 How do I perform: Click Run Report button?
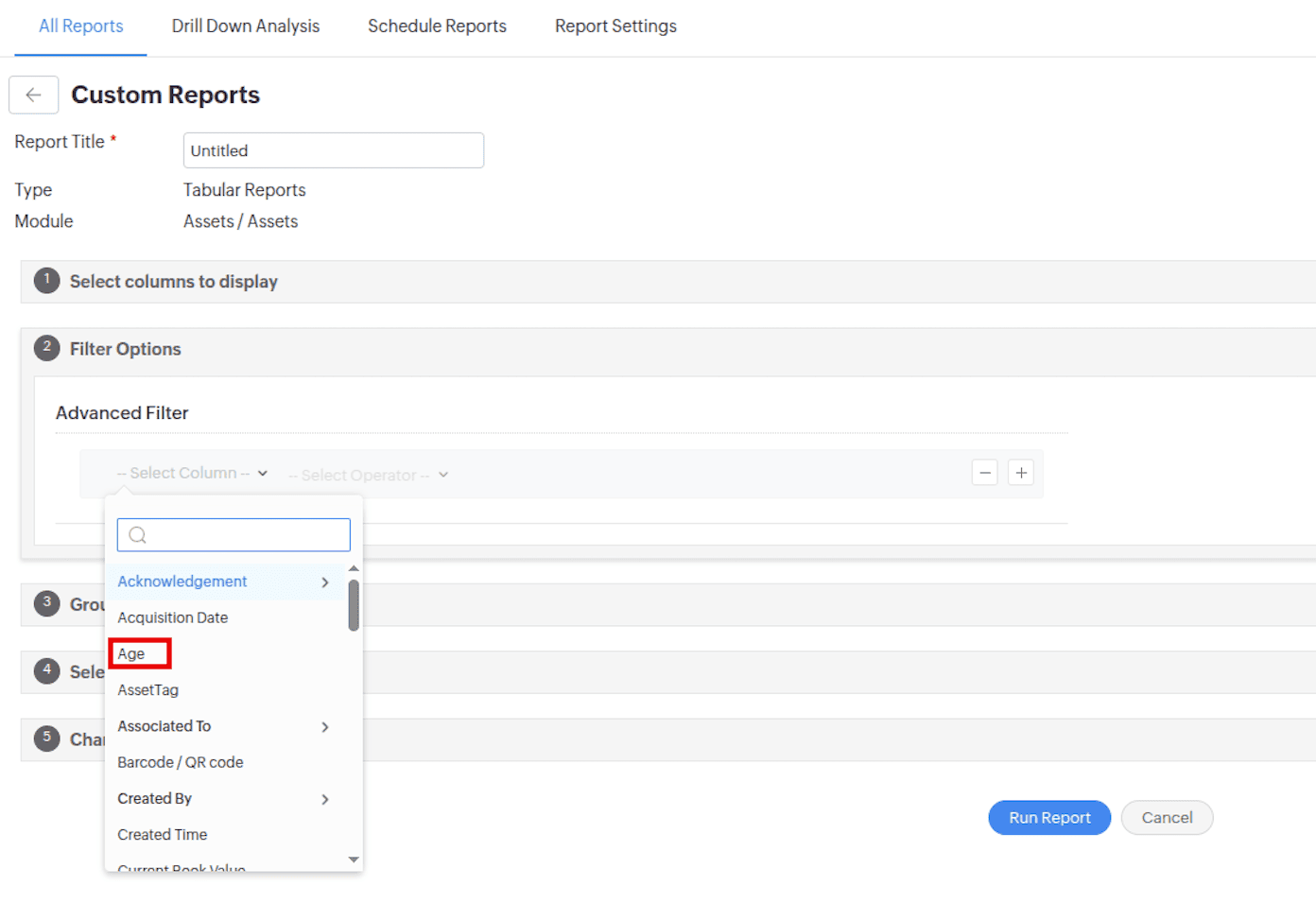tap(1049, 818)
